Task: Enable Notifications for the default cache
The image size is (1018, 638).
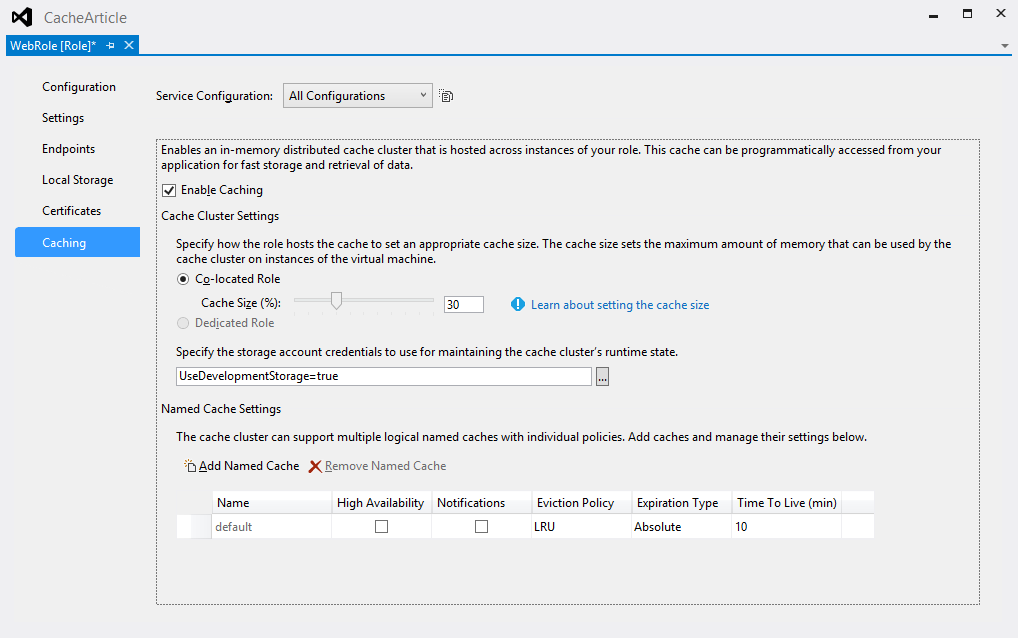Action: click(x=481, y=527)
